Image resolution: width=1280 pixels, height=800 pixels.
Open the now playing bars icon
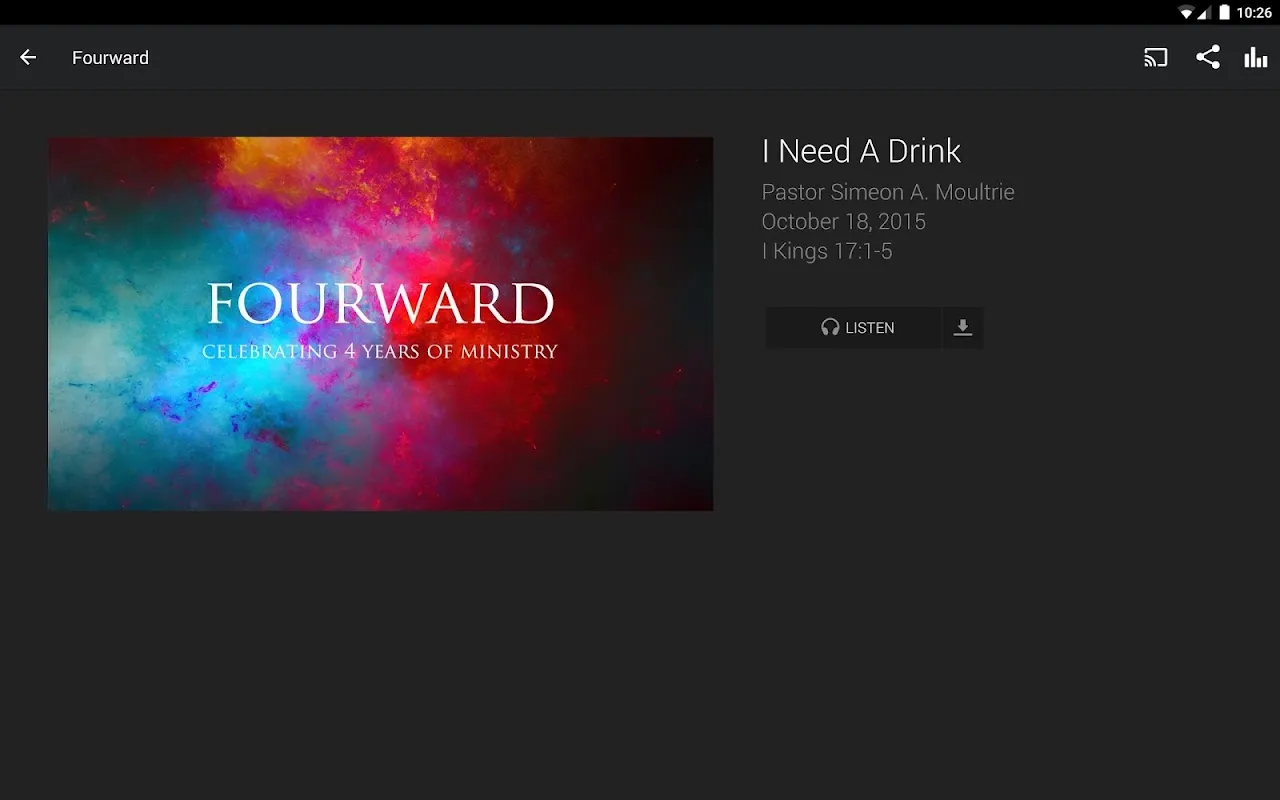pos(1256,58)
